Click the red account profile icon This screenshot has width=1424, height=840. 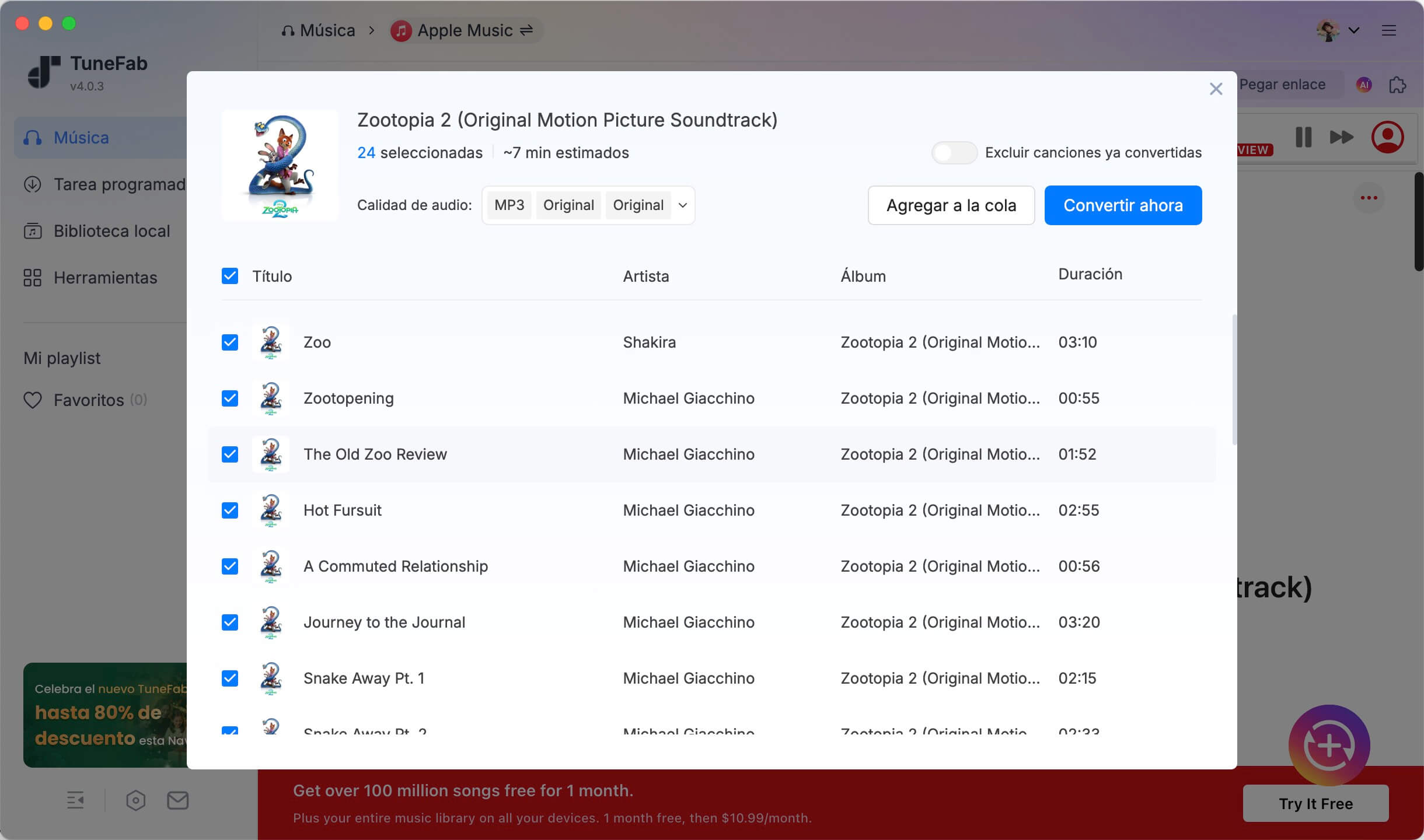point(1387,137)
